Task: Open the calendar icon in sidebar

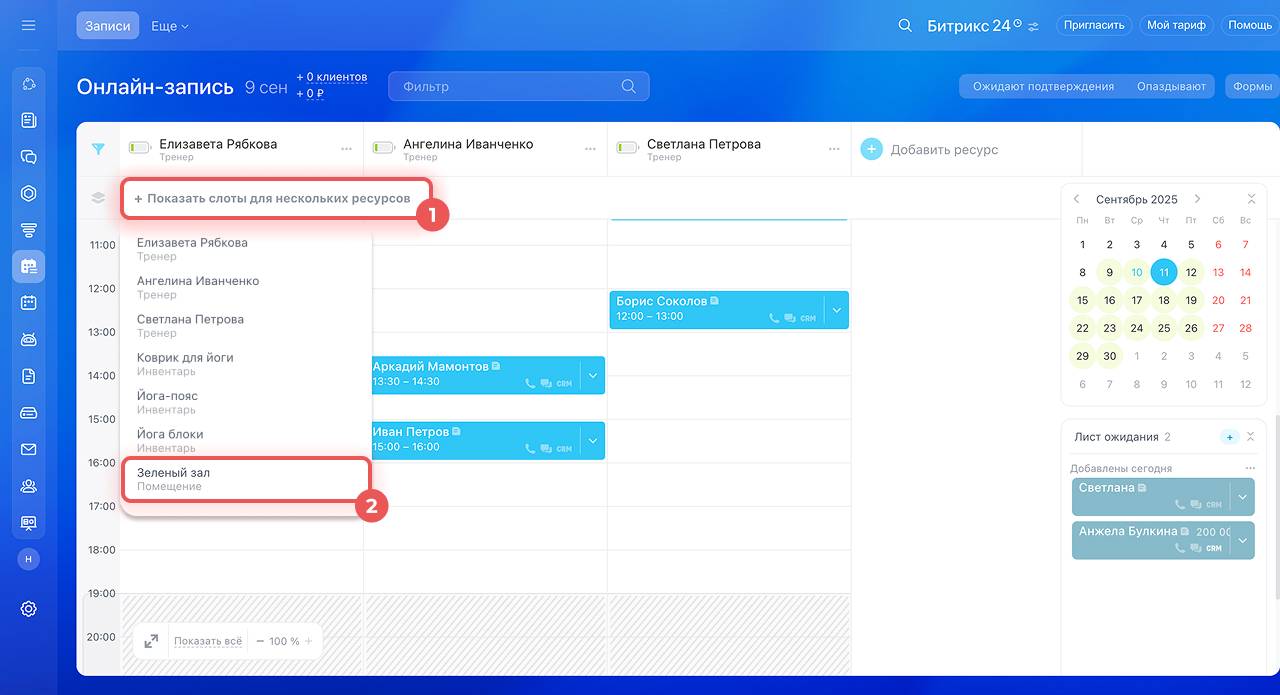Action: 28,302
